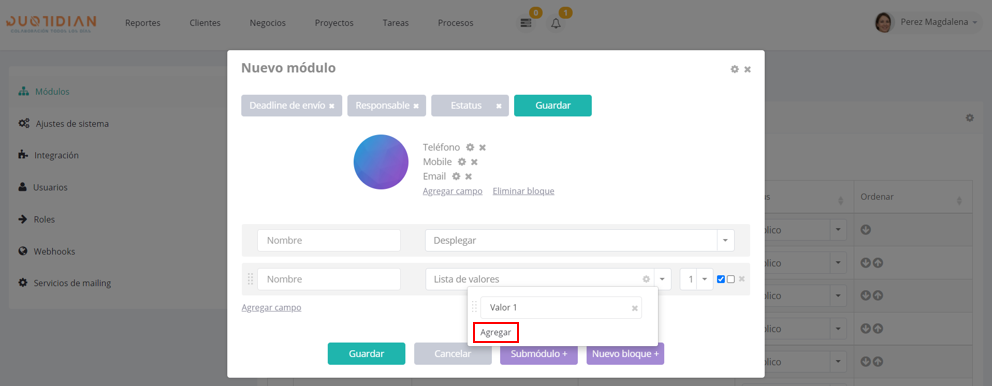The image size is (992, 387).
Task: Open the Lista de valores dropdown arrow
Action: 662,279
